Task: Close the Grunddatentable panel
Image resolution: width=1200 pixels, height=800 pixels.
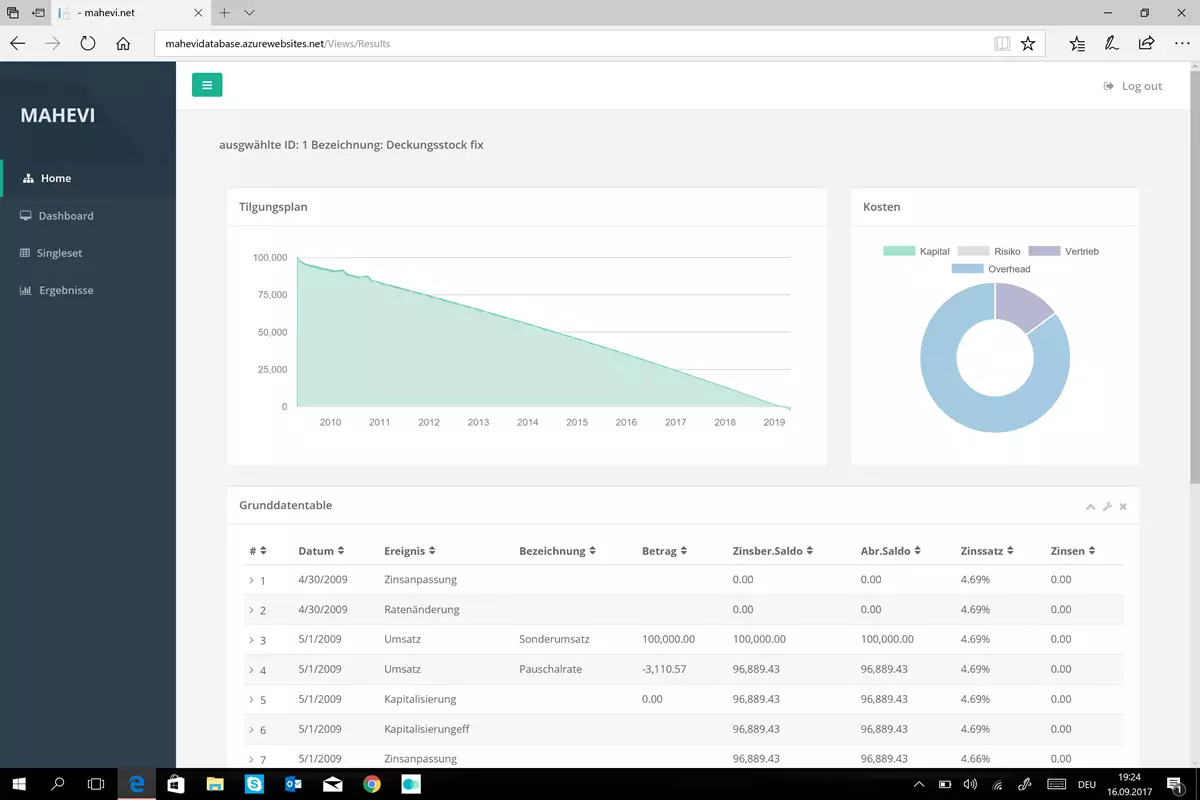Action: pos(1123,507)
